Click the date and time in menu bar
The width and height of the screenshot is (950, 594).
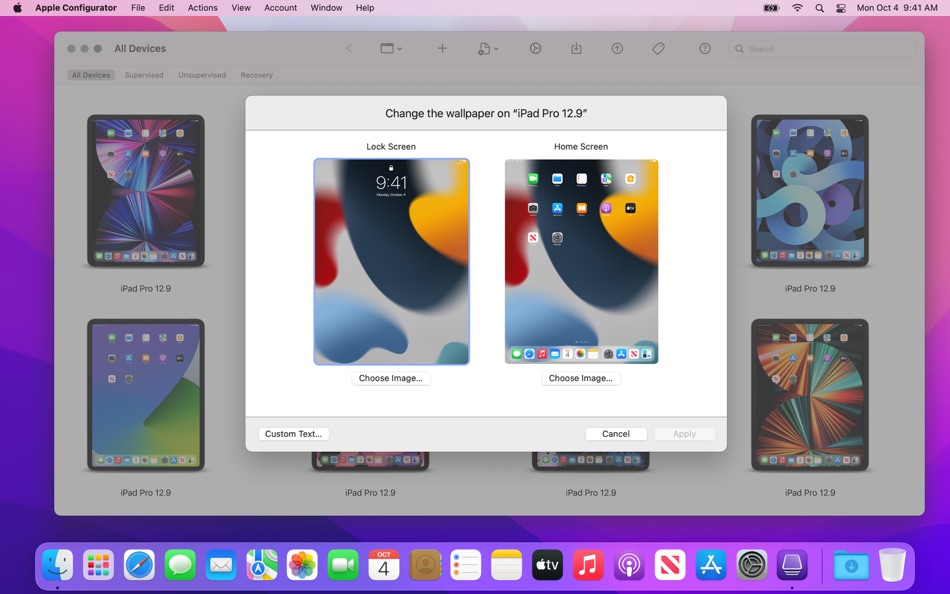897,8
